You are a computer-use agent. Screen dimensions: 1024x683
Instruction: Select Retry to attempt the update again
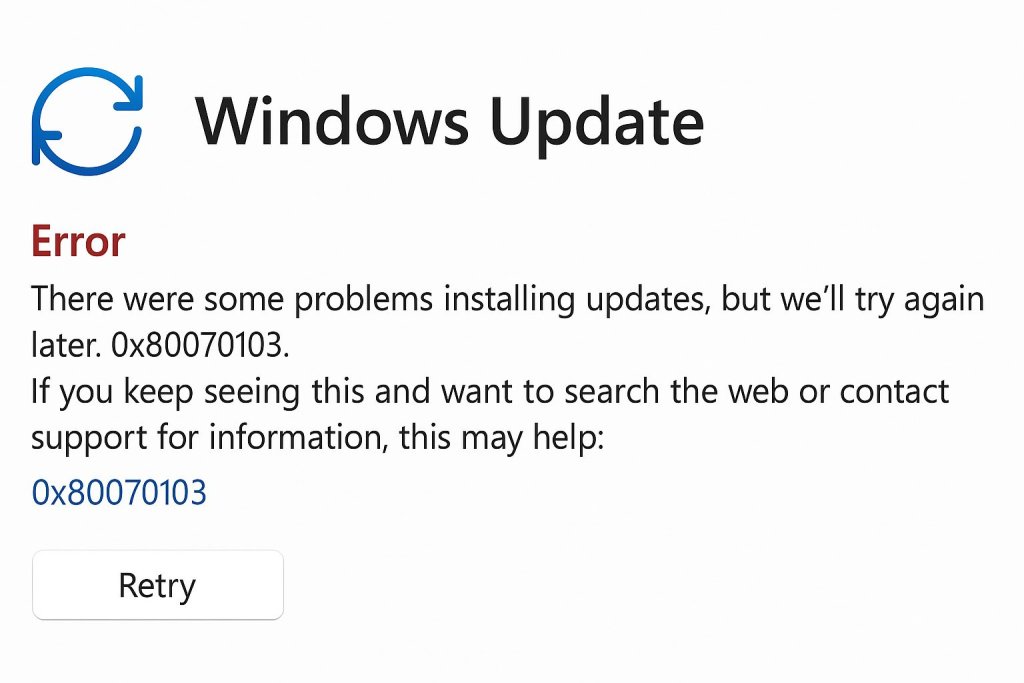[x=157, y=585]
